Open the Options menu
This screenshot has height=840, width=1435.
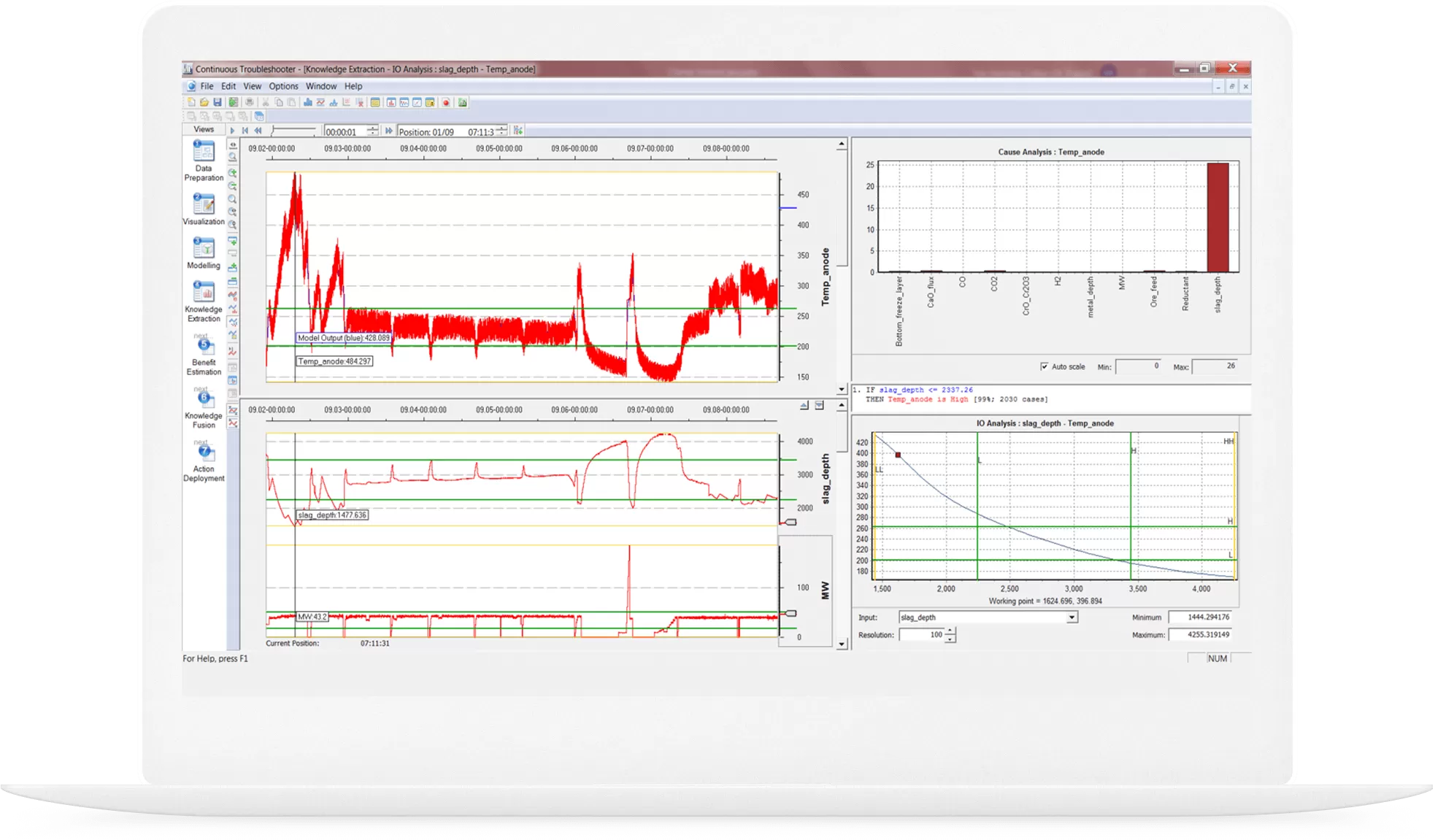click(283, 86)
